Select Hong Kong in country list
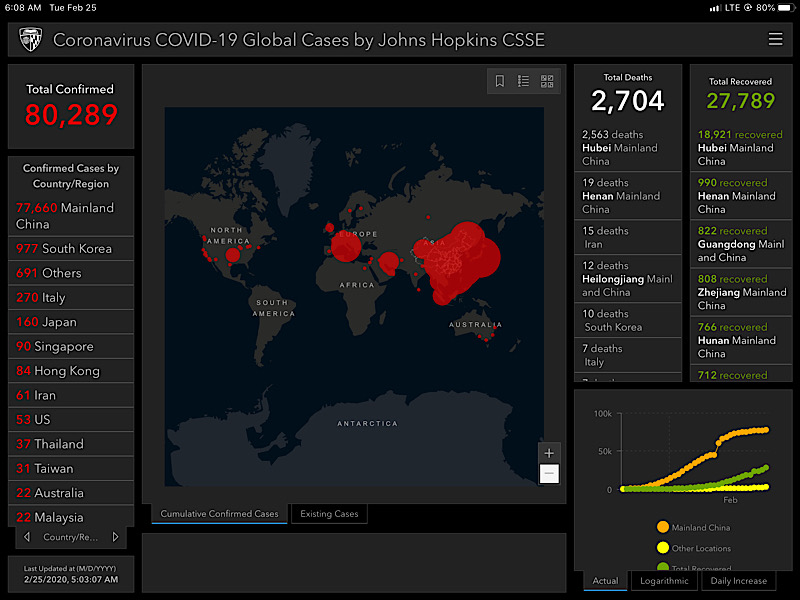The image size is (800, 600). (71, 371)
